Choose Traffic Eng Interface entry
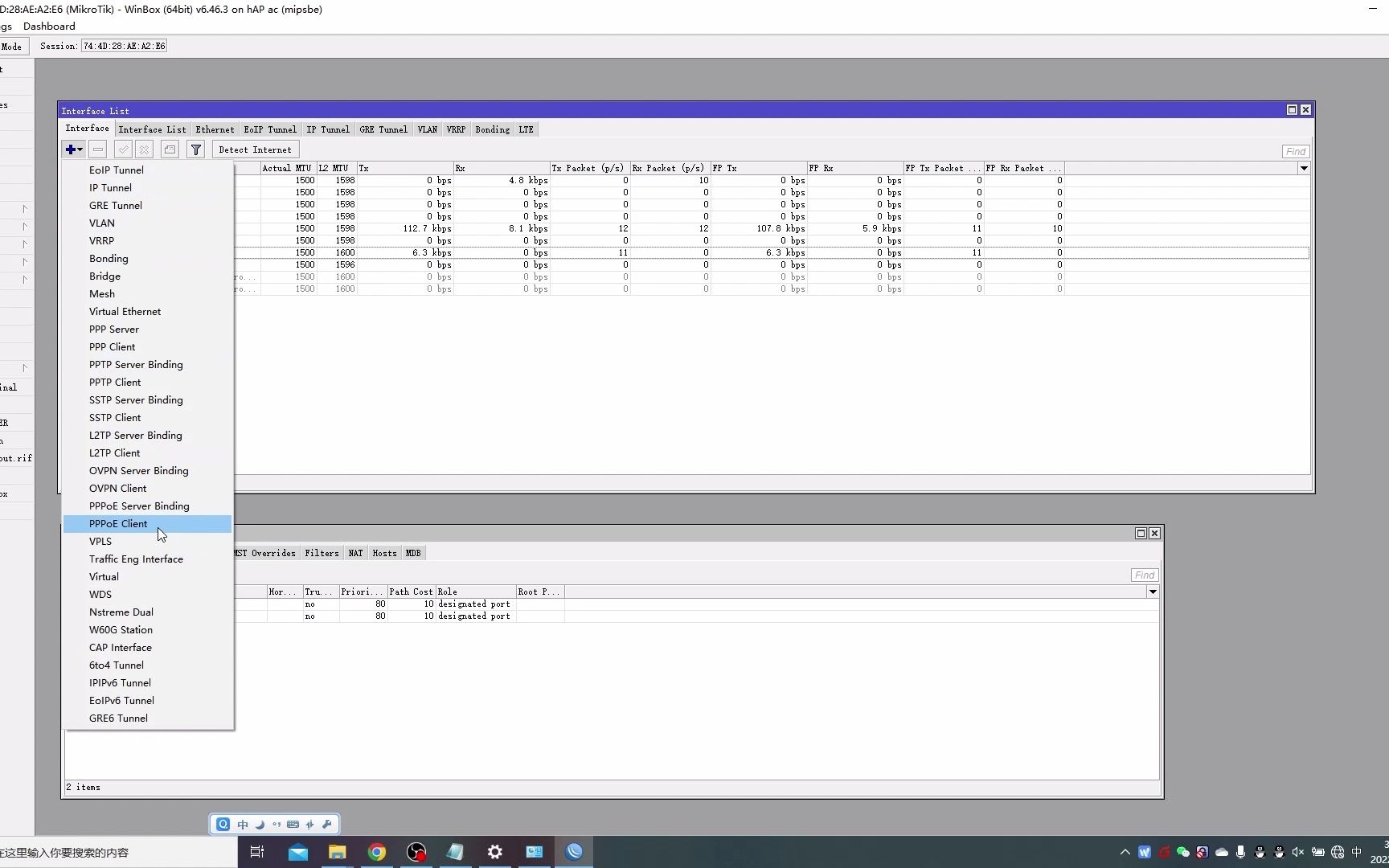Screen dimensions: 1389x868 (x=147, y=559)
